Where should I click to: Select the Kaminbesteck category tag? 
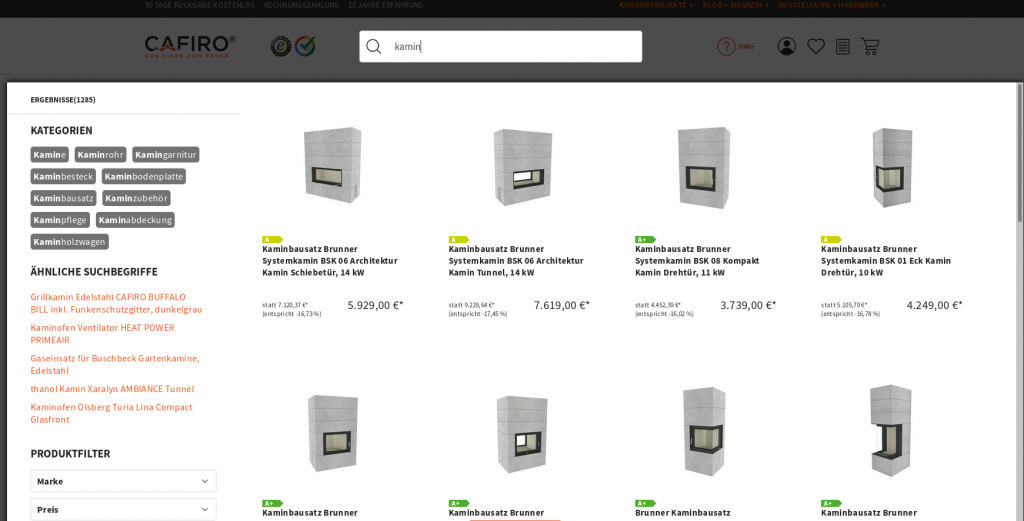[x=63, y=176]
